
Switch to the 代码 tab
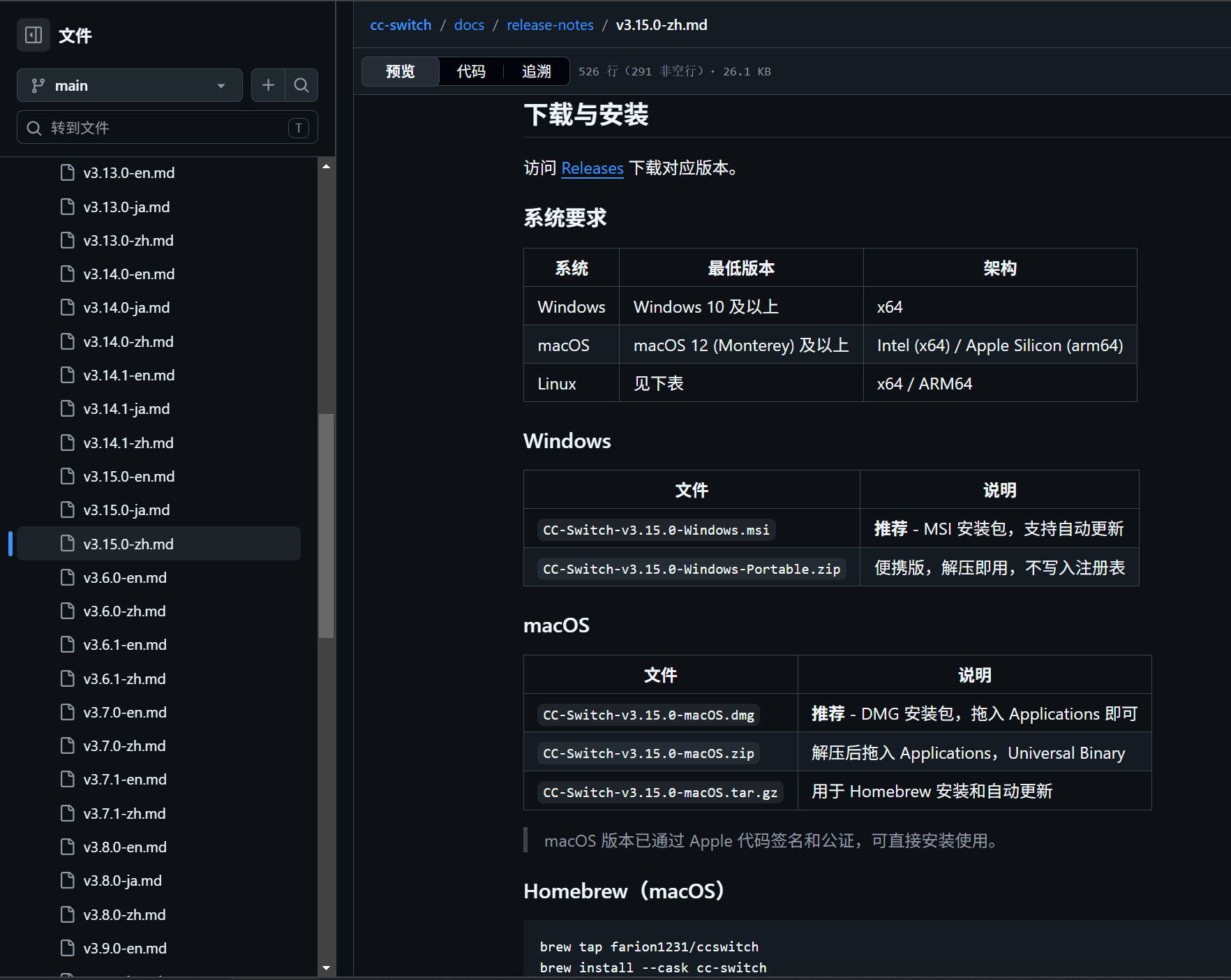coord(471,71)
